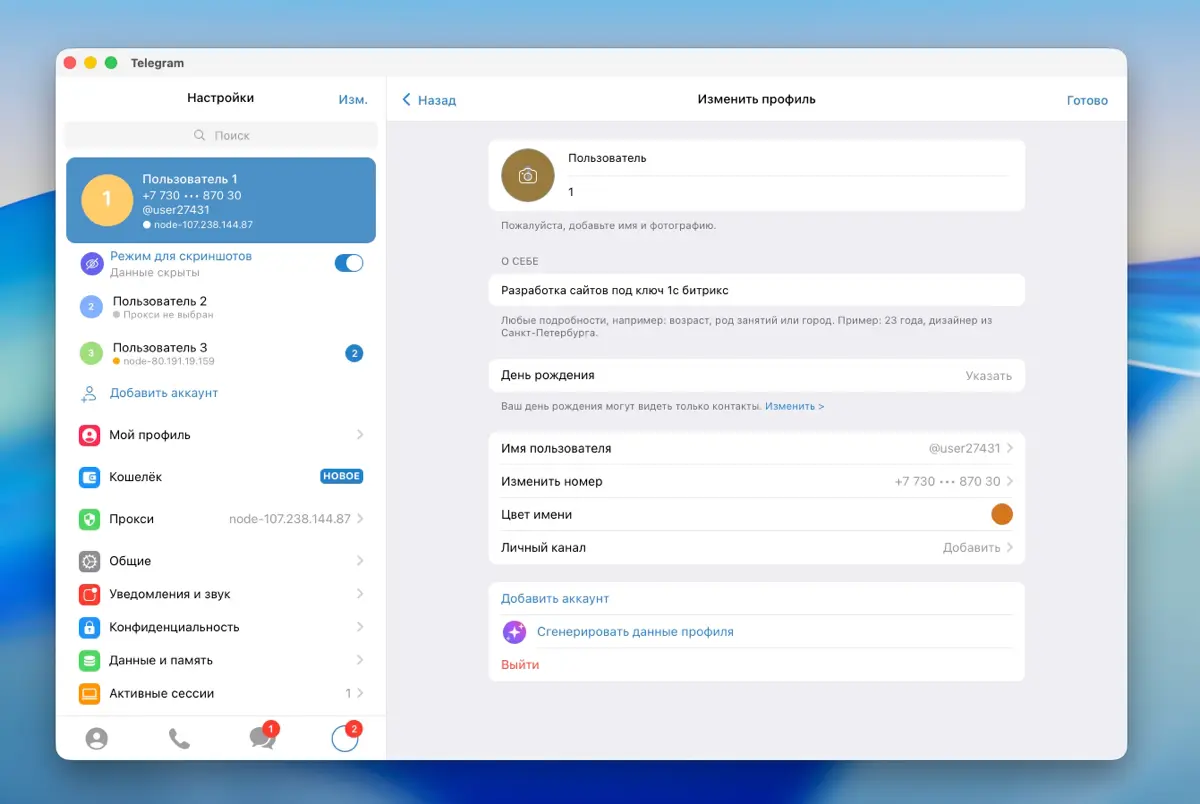Click the sparkle generate profile icon
Viewport: 1200px width, 804px height.
pyautogui.click(x=514, y=632)
